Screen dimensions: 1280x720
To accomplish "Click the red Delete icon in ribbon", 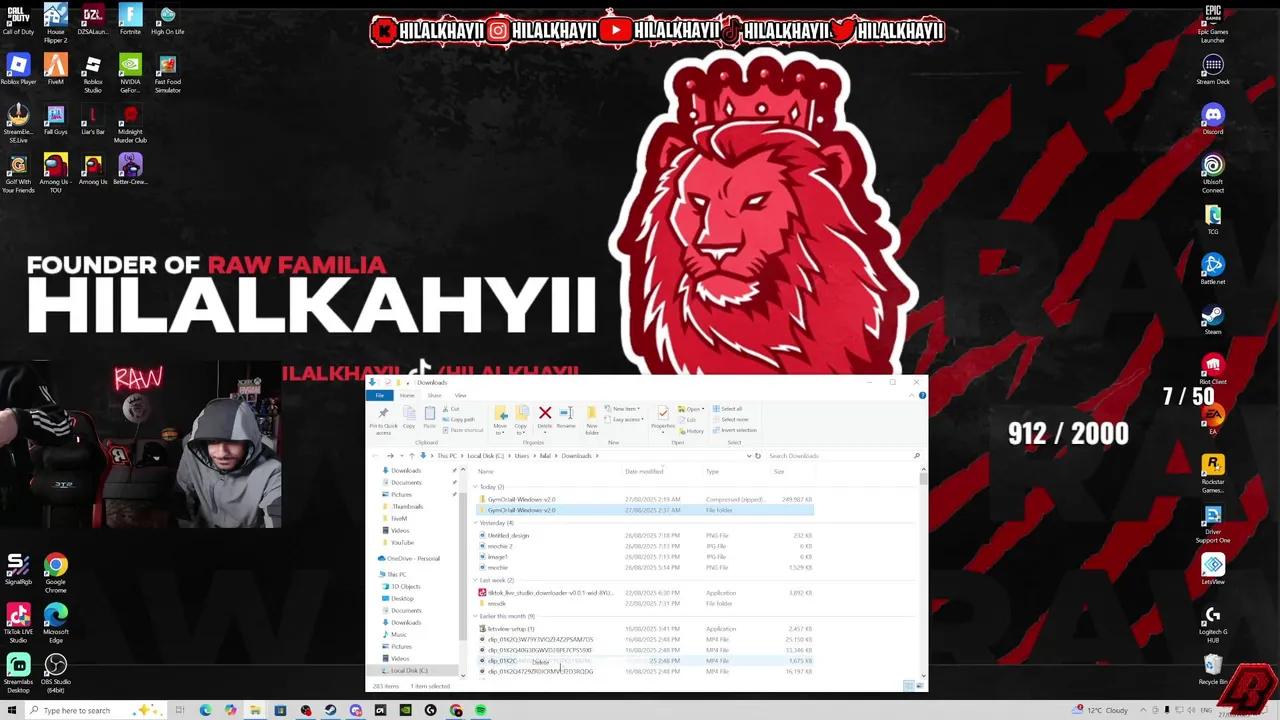I will coord(545,413).
